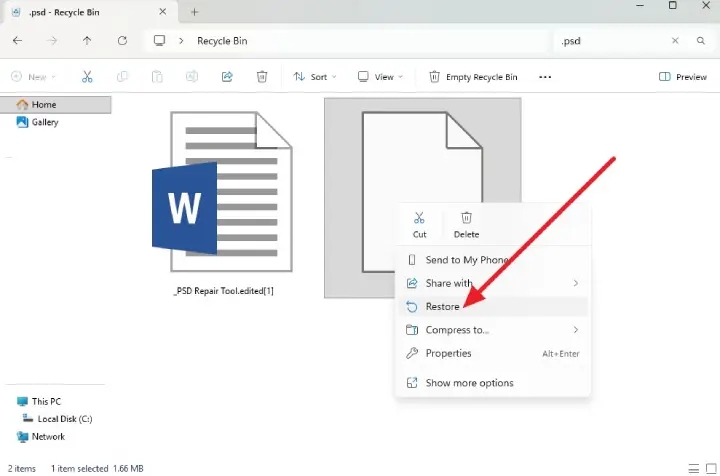Click the 2 items status text

(x=22, y=469)
